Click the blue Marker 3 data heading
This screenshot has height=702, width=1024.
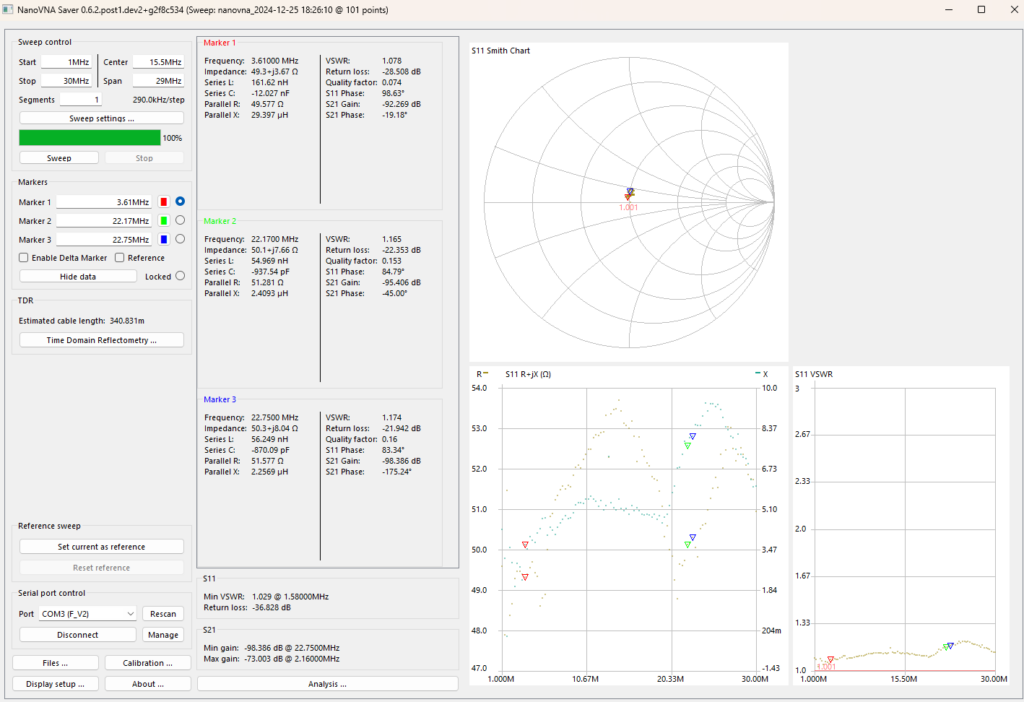point(219,399)
